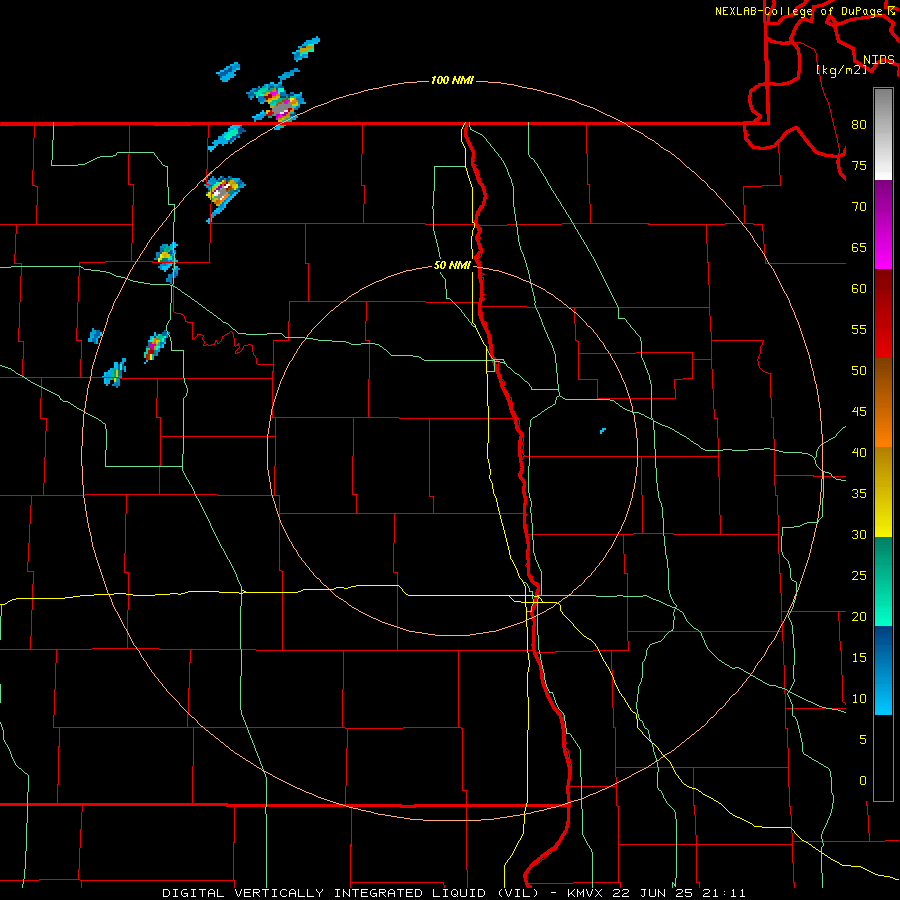Select the blue segment of the color bar
Screen dimensions: 900x900
pos(883,670)
